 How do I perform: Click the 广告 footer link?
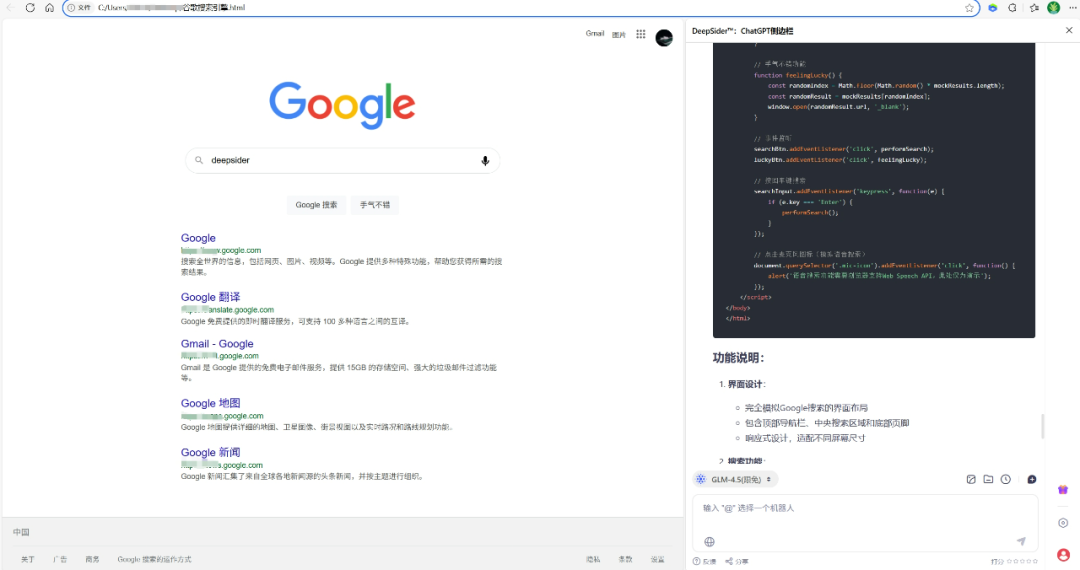(x=60, y=560)
